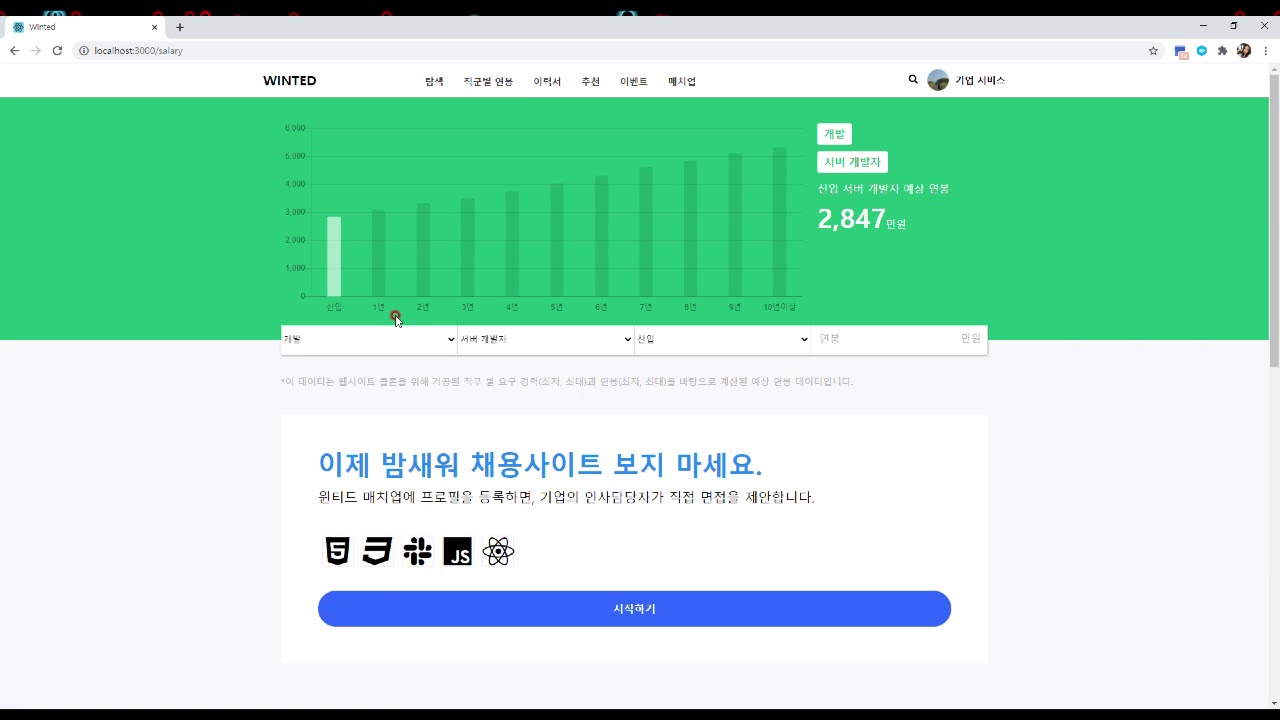
Task: Expand the 서버 개발자 position dropdown
Action: [545, 339]
